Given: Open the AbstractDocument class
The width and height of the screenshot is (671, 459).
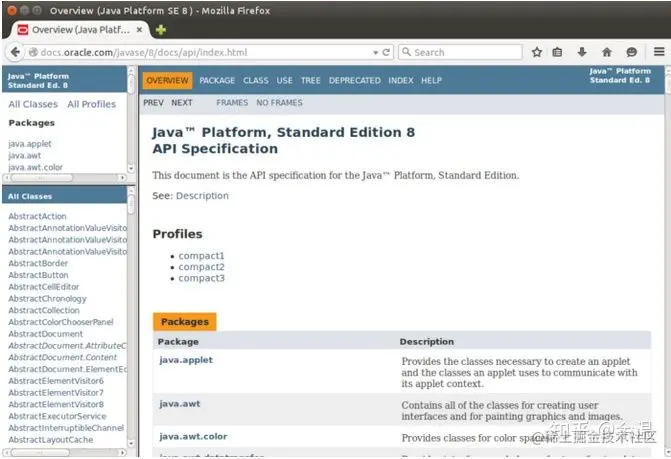Looking at the screenshot, I should (x=45, y=334).
